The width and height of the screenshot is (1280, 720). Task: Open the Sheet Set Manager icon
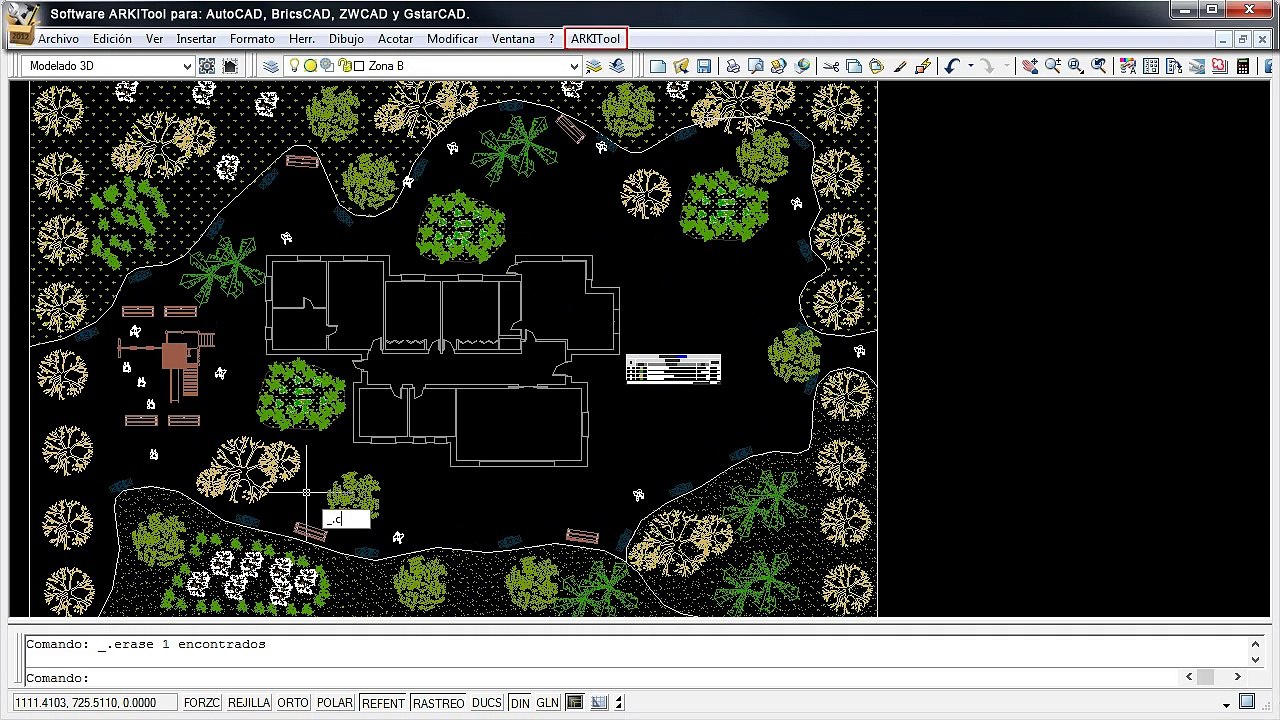coord(1197,66)
